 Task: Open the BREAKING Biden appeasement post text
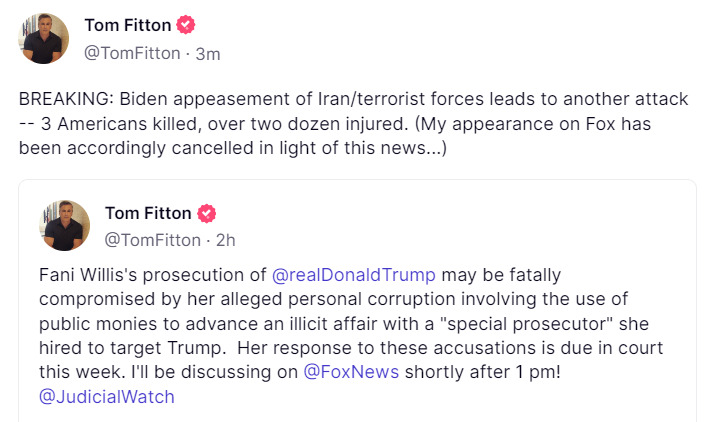pyautogui.click(x=353, y=123)
